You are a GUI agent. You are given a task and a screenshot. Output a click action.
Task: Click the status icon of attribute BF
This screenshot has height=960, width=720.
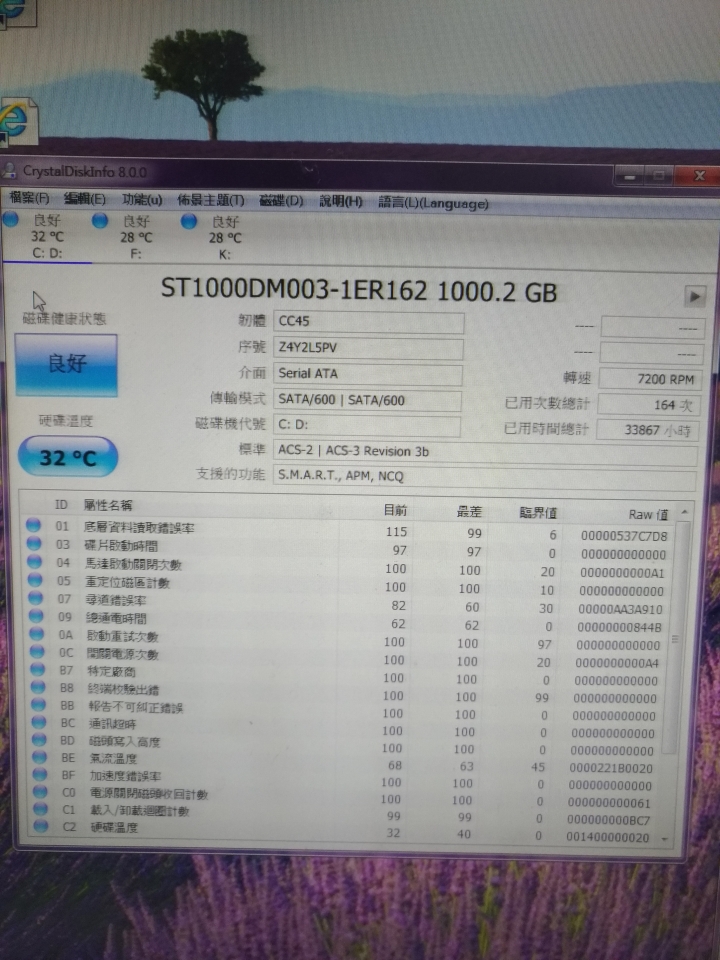(40, 774)
